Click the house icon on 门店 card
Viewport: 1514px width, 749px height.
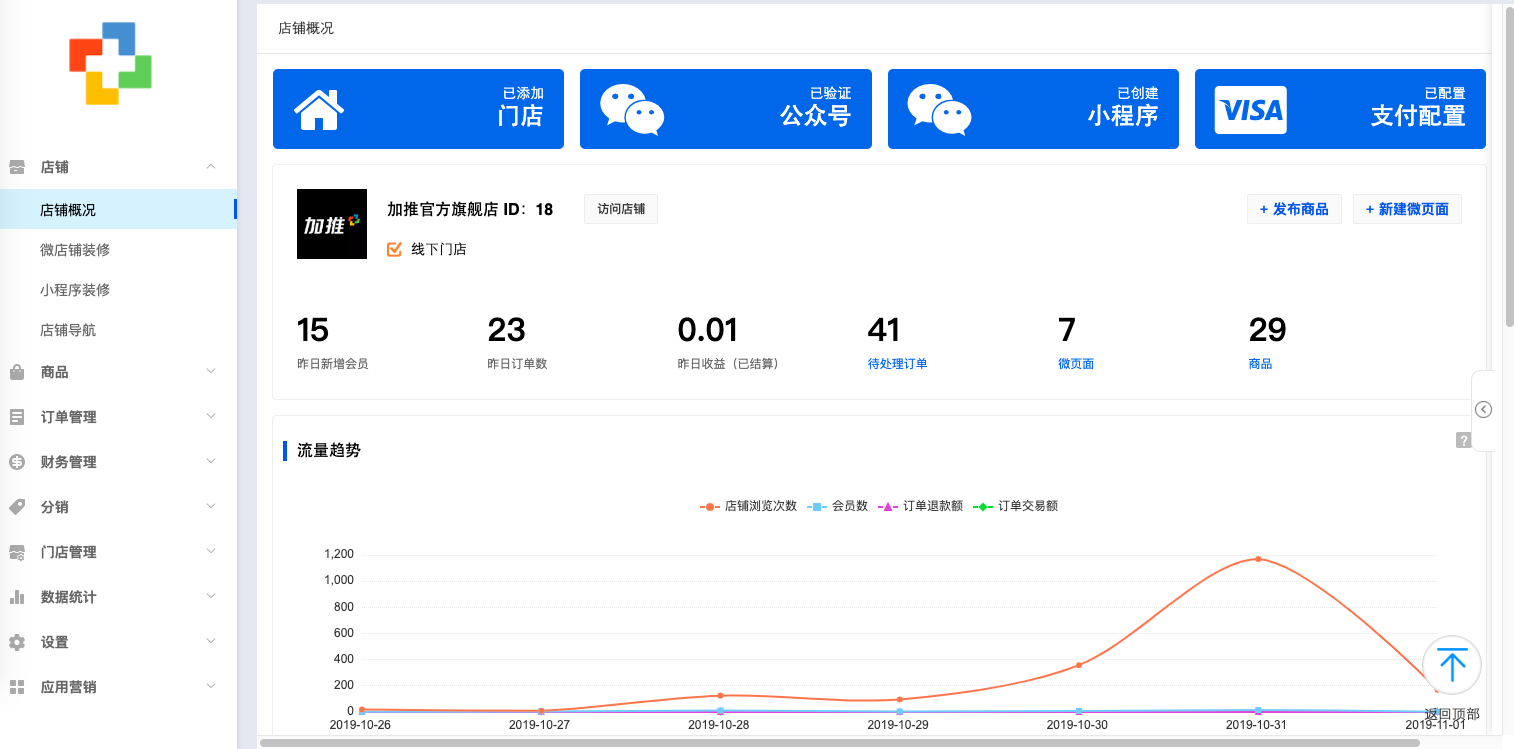(319, 109)
